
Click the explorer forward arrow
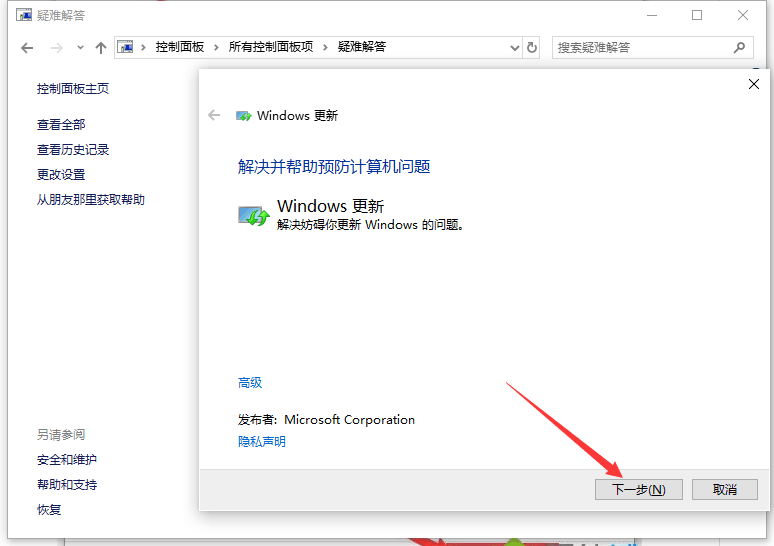pyautogui.click(x=57, y=48)
